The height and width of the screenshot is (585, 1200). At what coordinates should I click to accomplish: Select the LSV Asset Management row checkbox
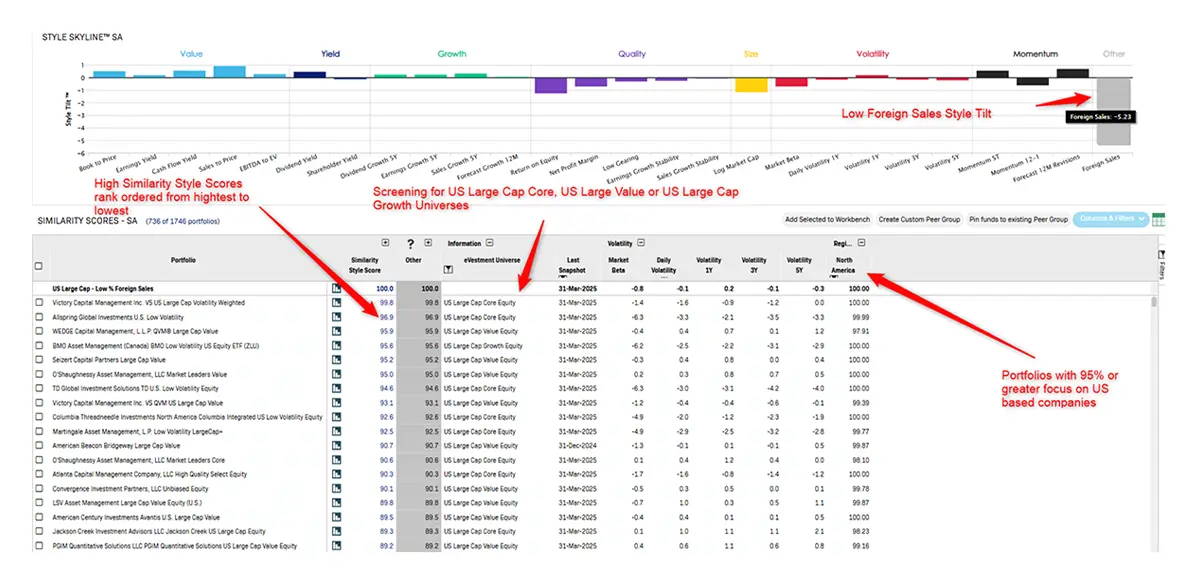(39, 503)
